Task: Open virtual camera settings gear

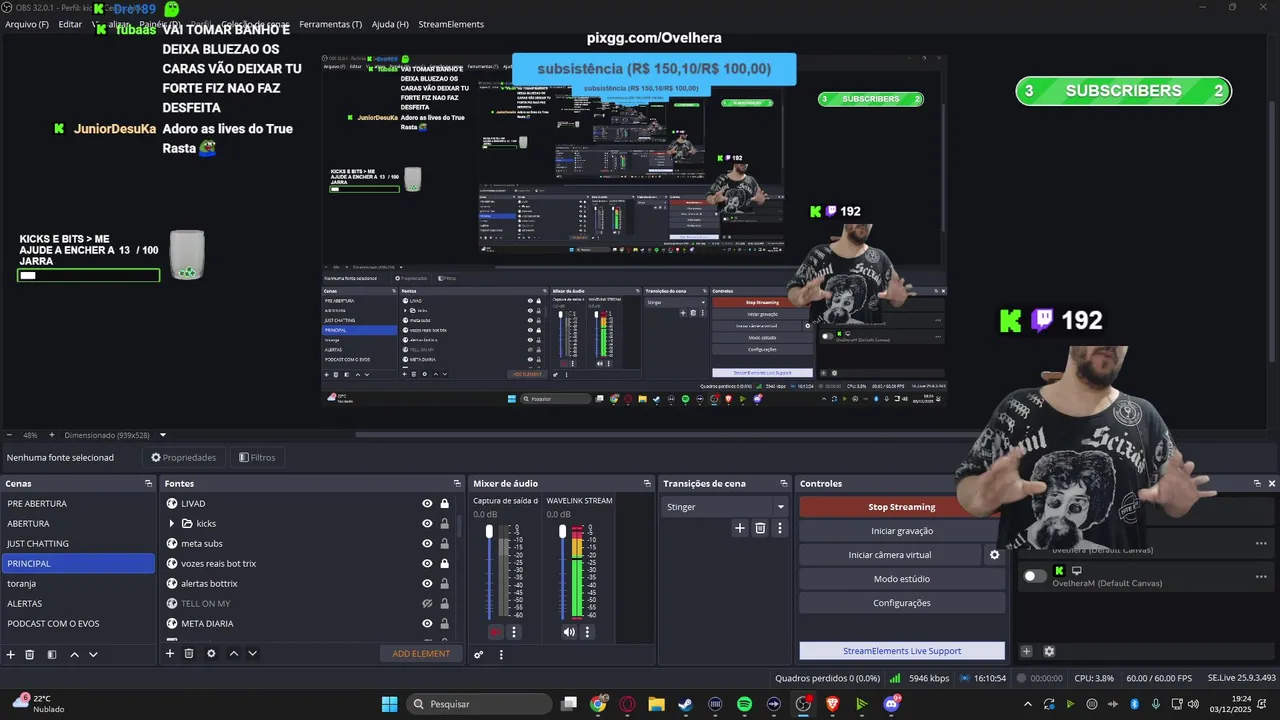Action: coord(994,555)
